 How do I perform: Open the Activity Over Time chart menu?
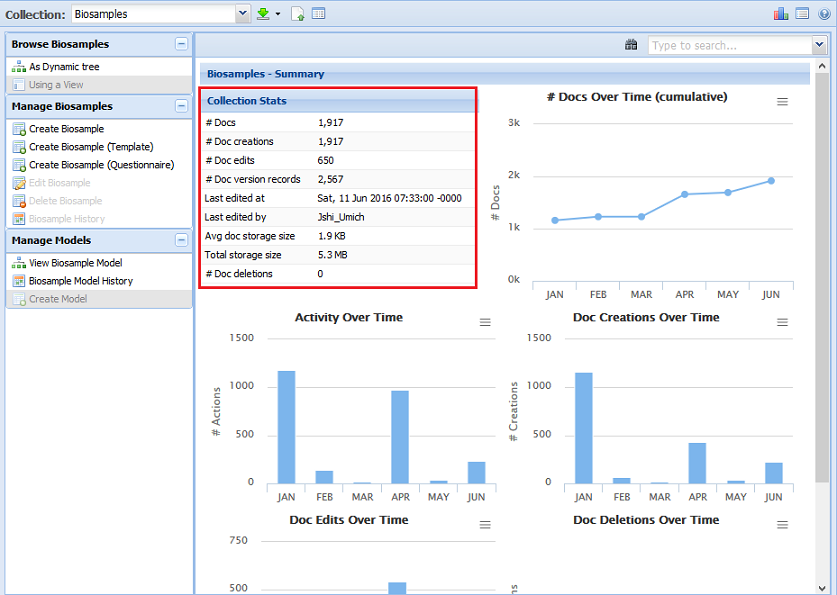(x=485, y=322)
